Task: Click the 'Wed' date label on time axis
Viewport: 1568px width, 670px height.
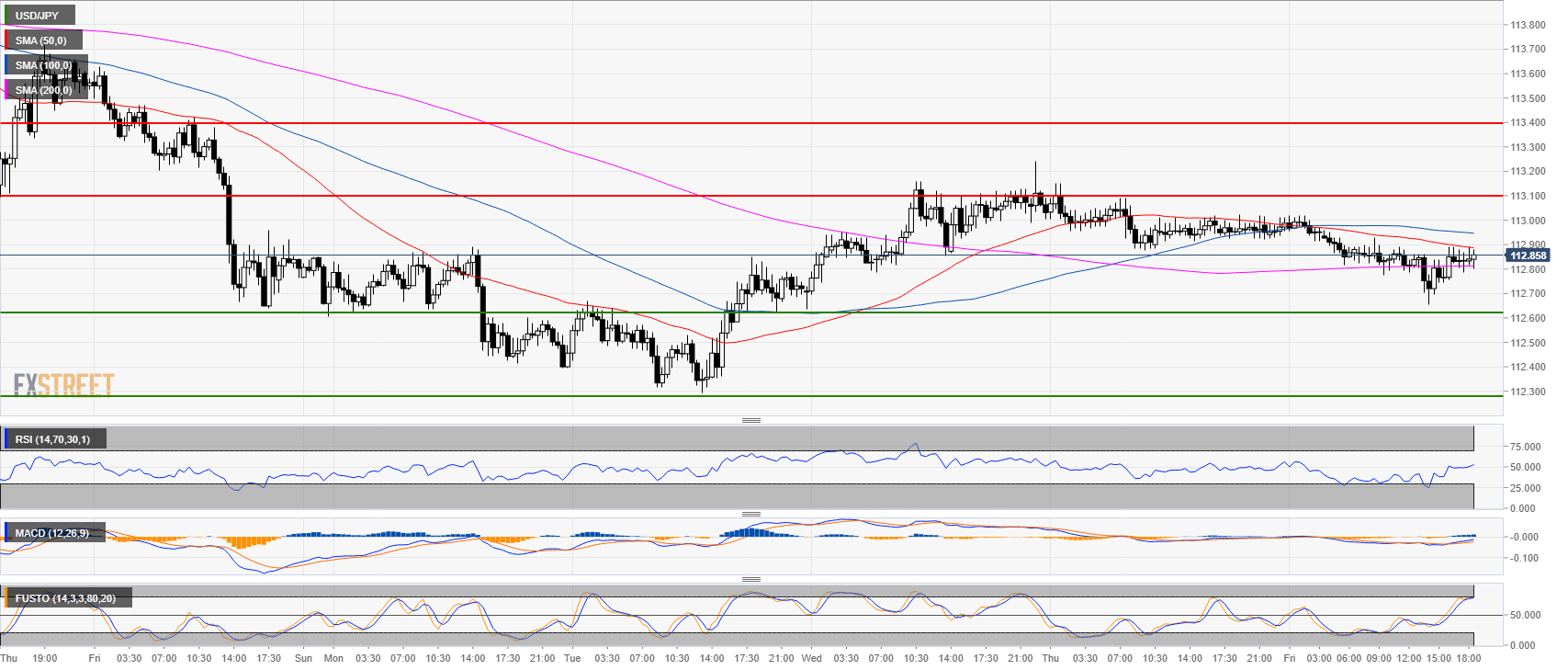Action: 811,658
